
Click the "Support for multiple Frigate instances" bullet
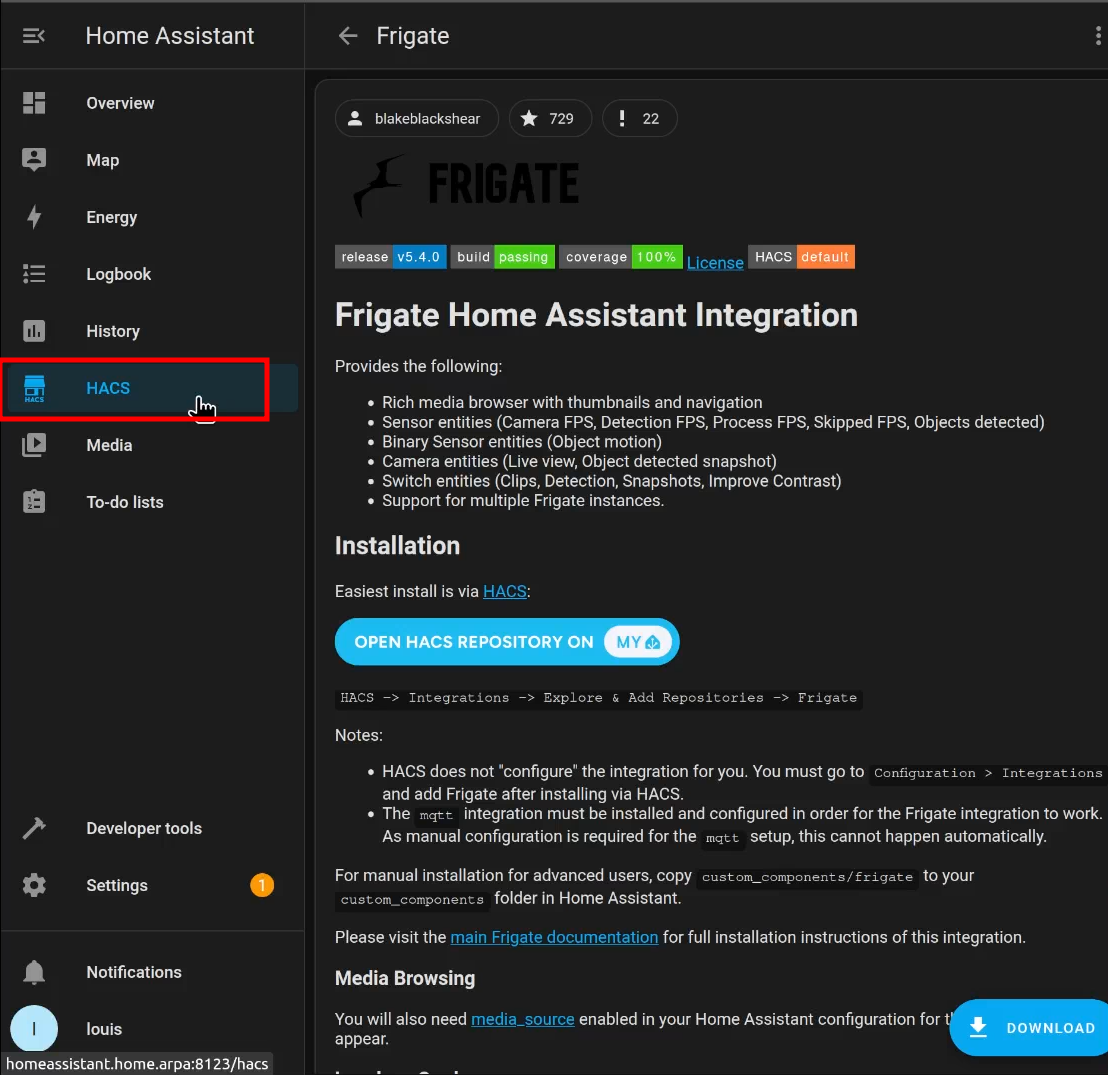click(523, 500)
